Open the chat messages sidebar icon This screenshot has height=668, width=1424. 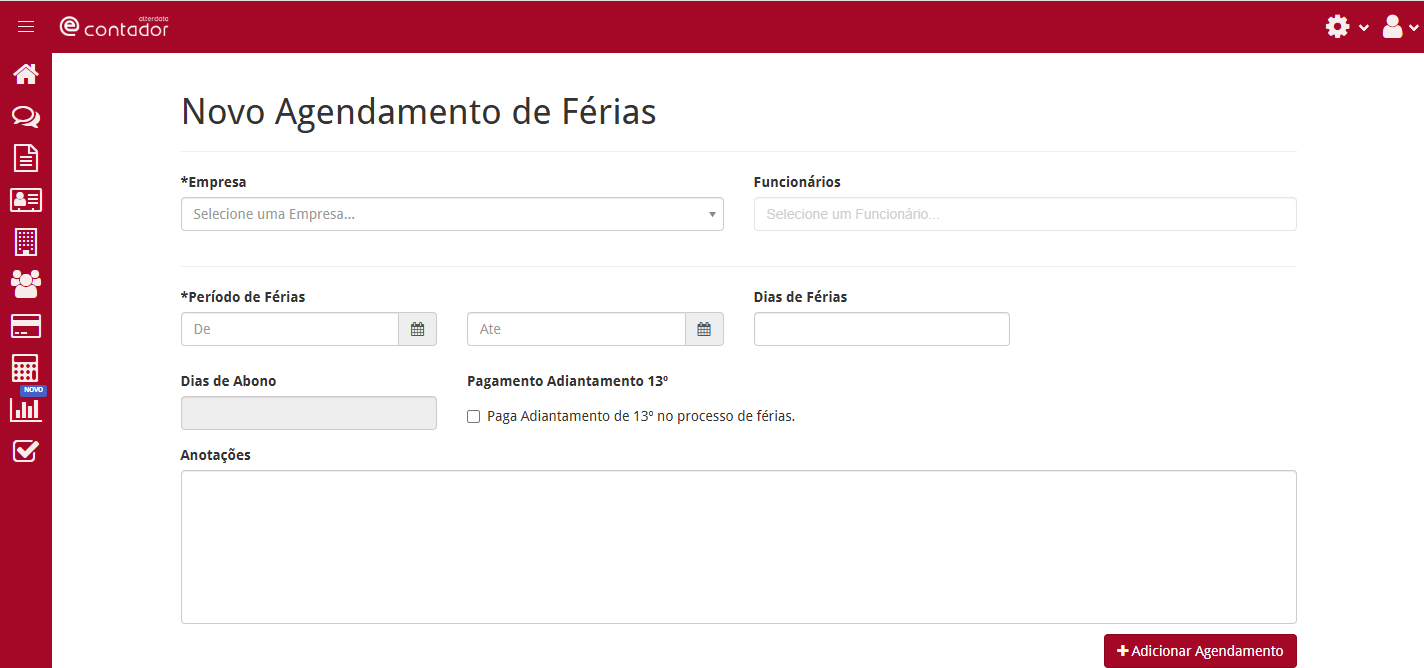(26, 117)
